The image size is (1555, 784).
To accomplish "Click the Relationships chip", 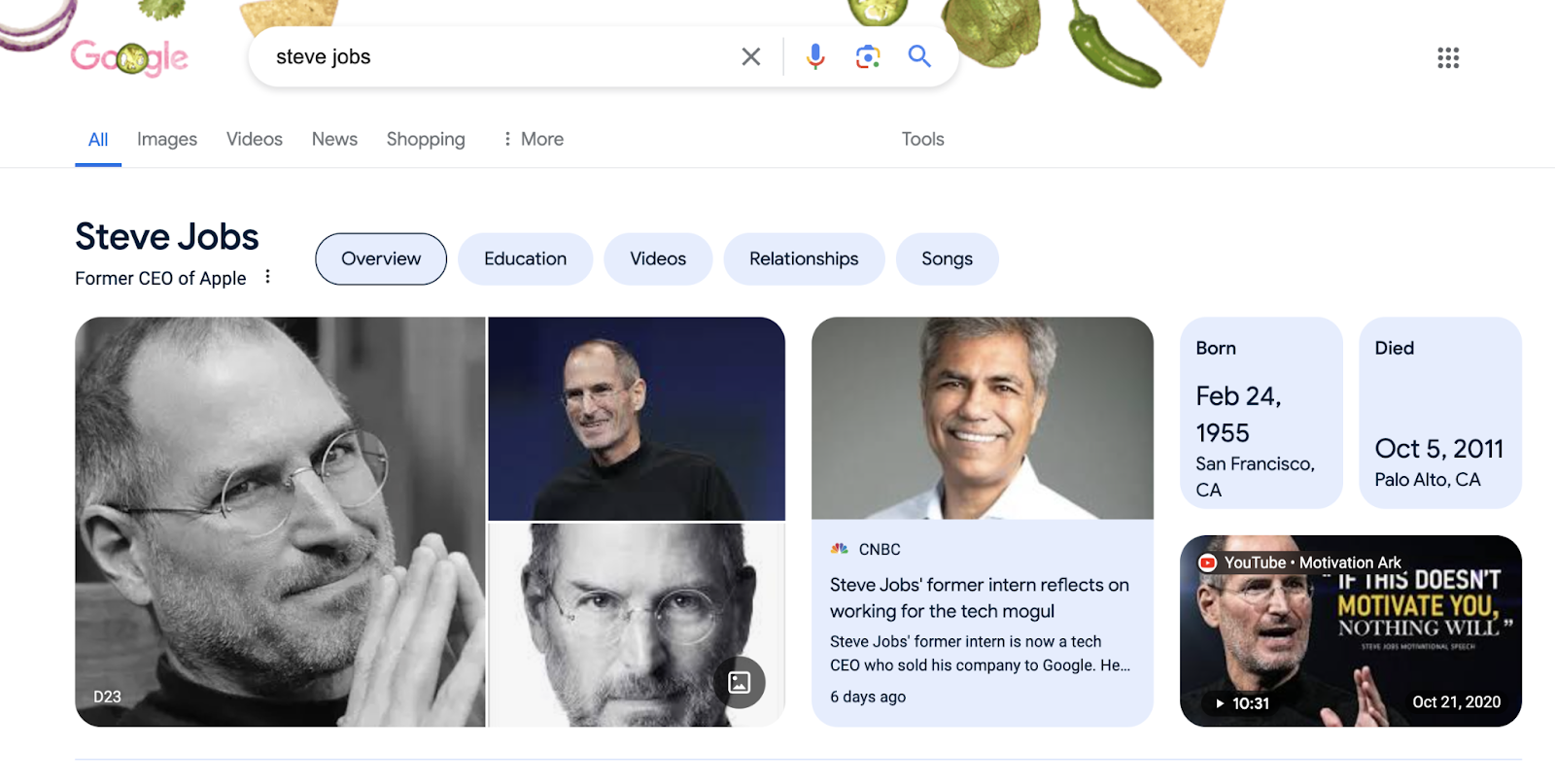I will pos(803,258).
